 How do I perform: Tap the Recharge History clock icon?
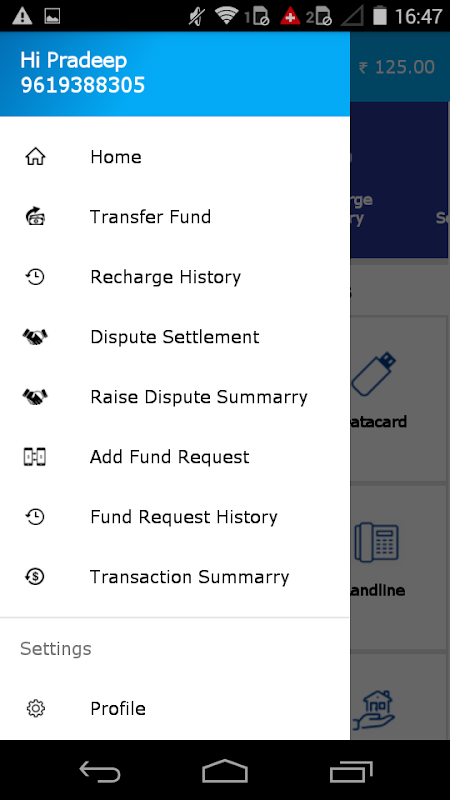[x=35, y=277]
